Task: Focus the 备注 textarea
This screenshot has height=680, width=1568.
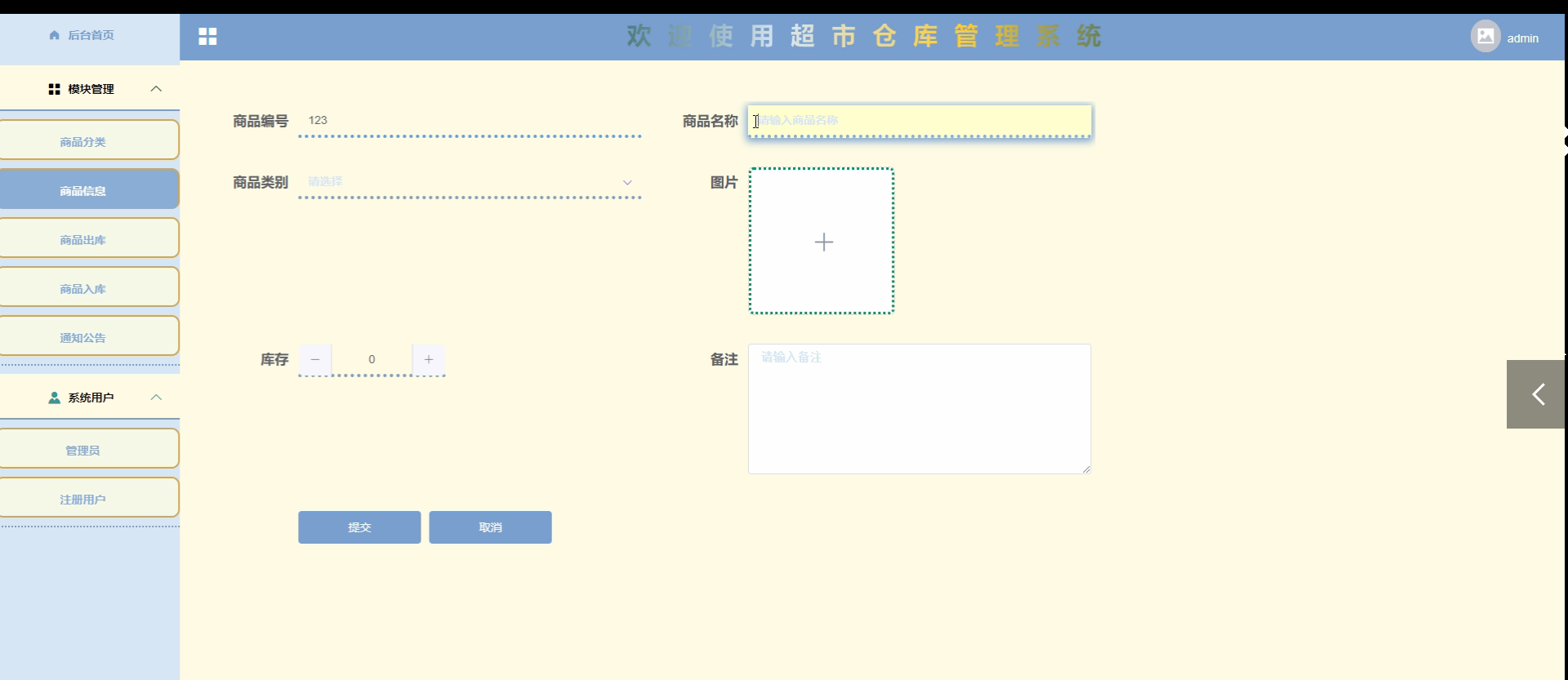Action: 920,409
